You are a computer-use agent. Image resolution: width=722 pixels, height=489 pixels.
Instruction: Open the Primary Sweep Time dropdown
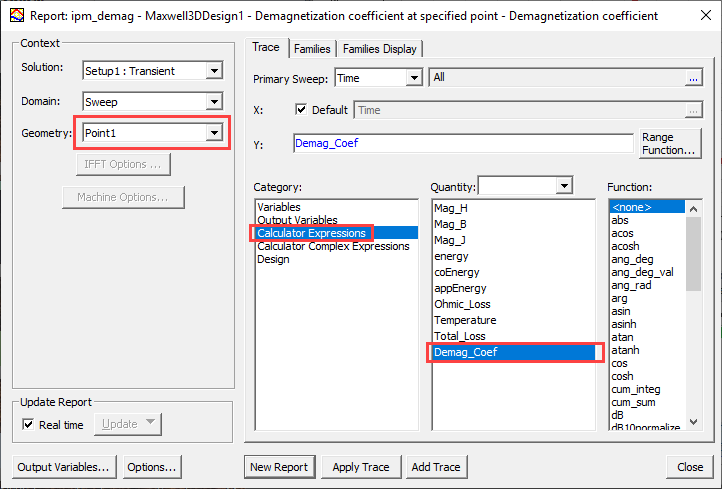point(414,78)
